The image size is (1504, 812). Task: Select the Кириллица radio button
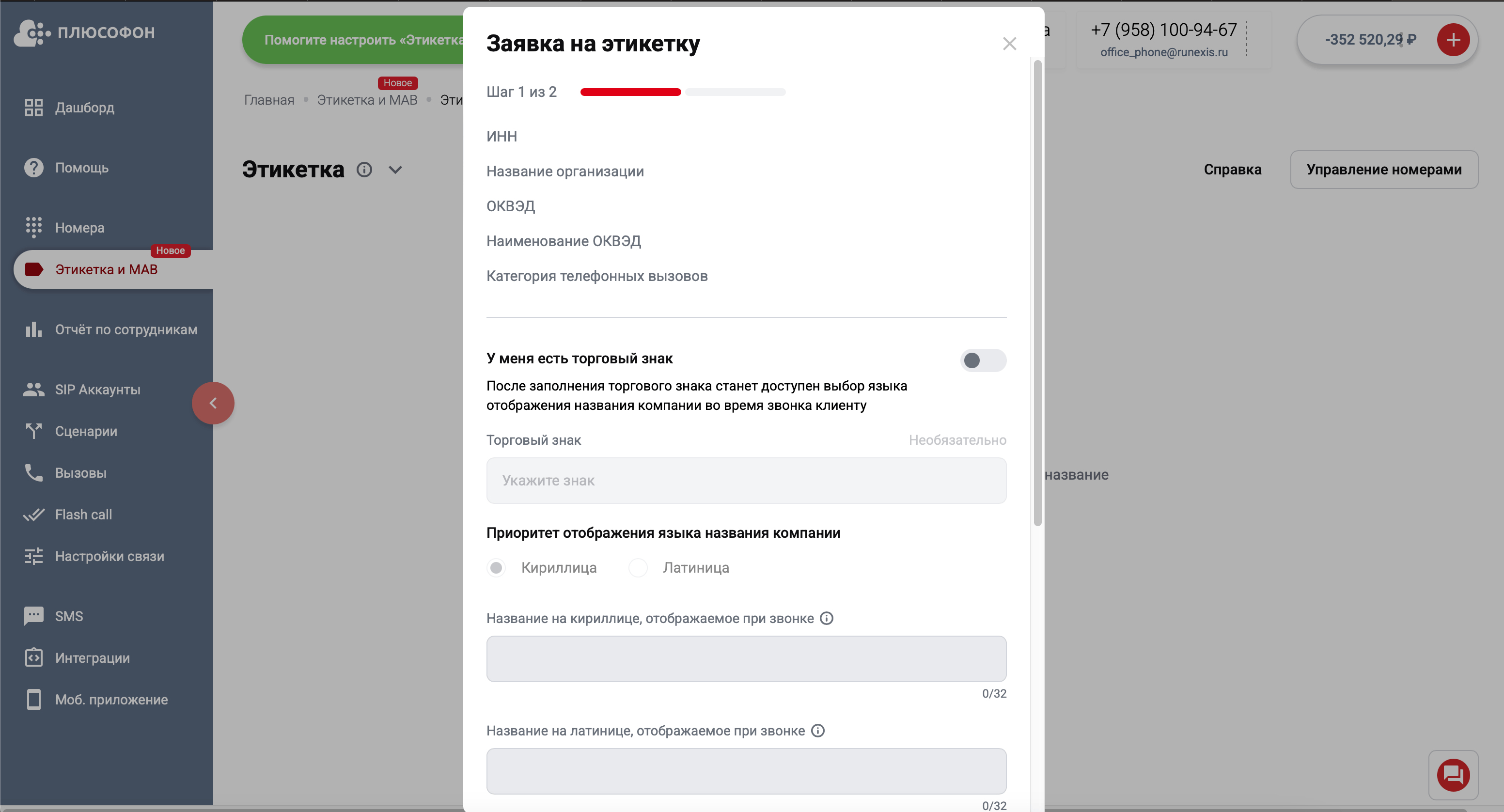(x=496, y=567)
